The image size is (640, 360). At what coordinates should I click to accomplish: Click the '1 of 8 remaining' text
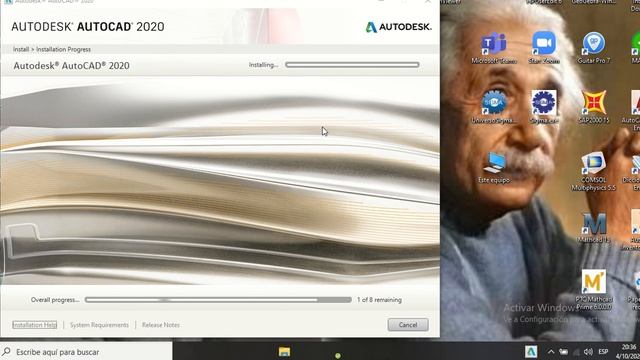379,300
